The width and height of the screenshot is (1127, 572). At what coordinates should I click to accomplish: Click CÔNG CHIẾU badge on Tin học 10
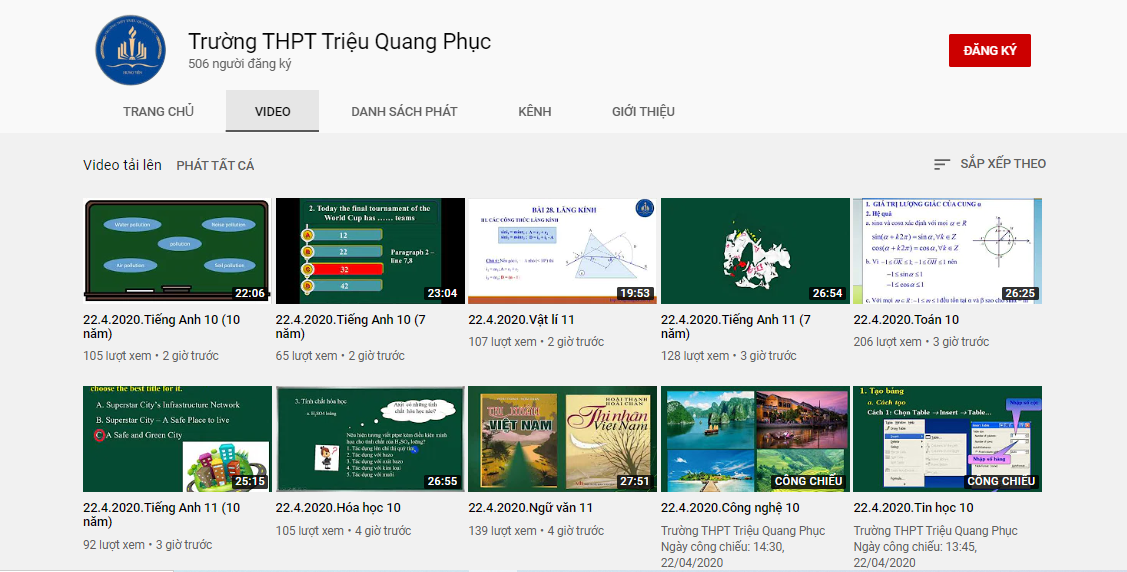click(1001, 481)
